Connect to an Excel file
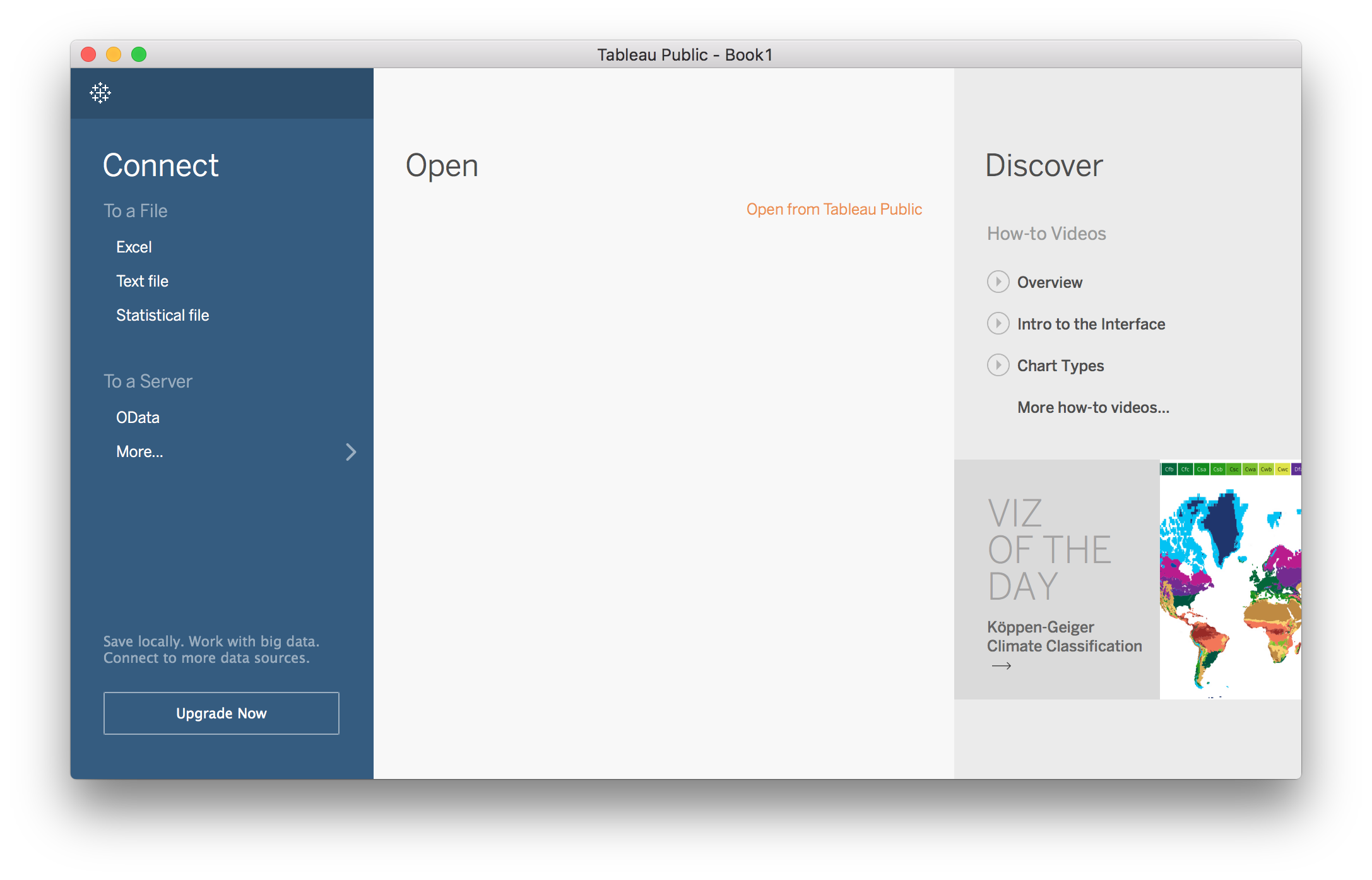The width and height of the screenshot is (1372, 880). click(x=134, y=247)
